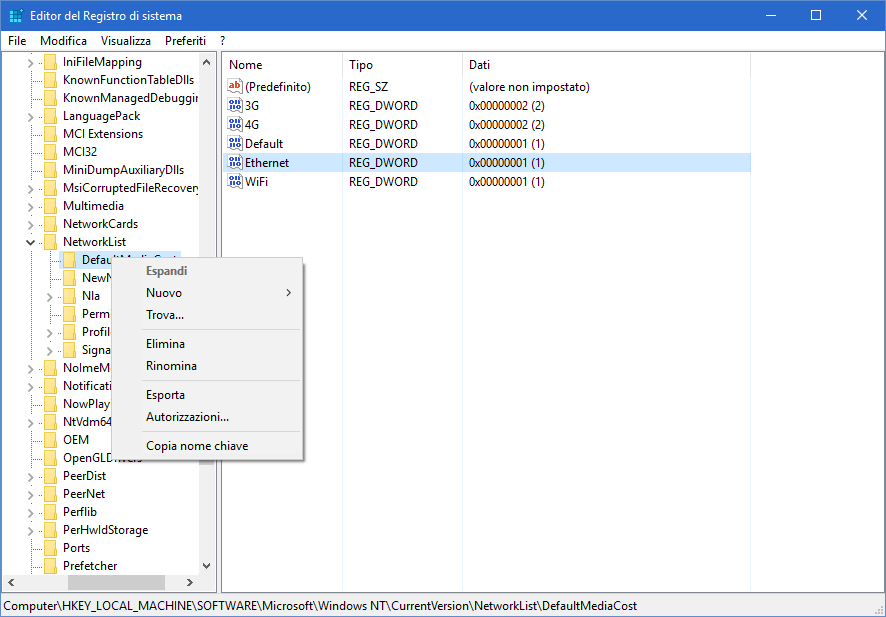Image resolution: width=886 pixels, height=617 pixels.
Task: Choose Esporta from the context menu
Action: pos(165,395)
